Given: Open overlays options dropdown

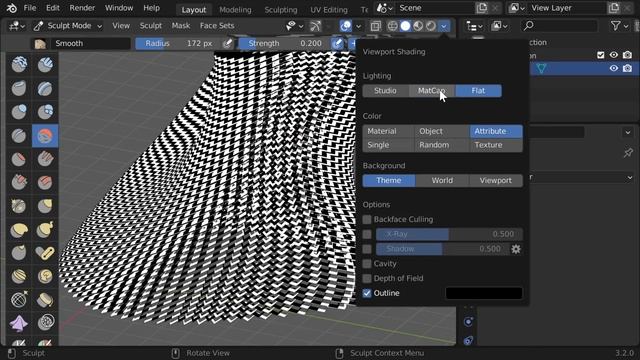Looking at the screenshot, I should (358, 26).
